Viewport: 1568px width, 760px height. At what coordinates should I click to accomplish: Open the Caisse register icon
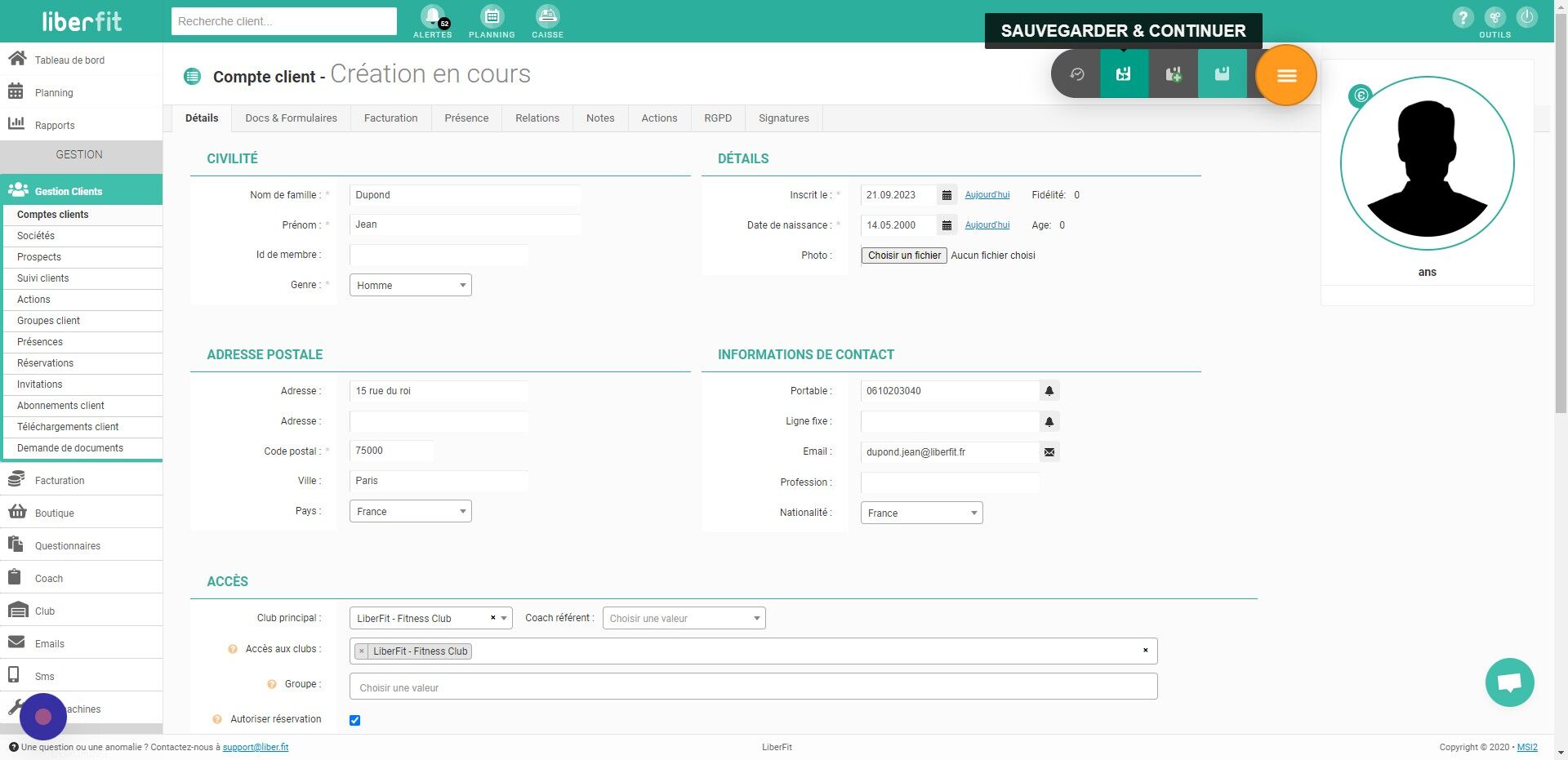[x=547, y=17]
